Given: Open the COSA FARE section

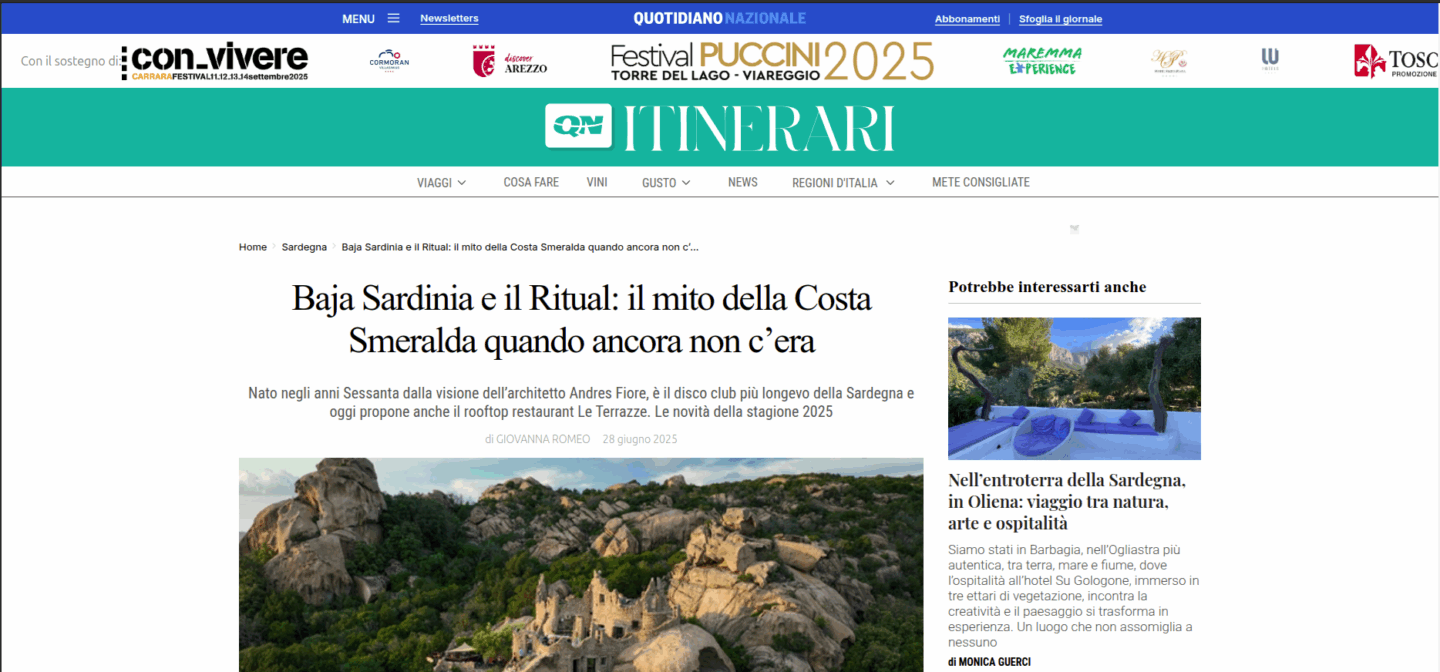Looking at the screenshot, I should [531, 182].
